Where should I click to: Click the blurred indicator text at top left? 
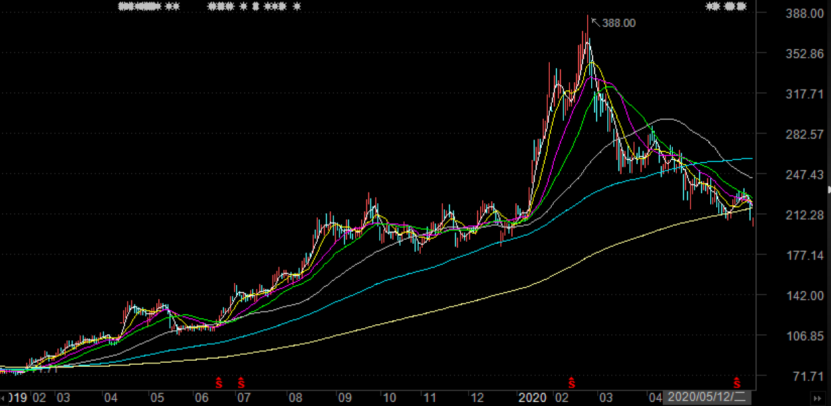tap(149, 7)
